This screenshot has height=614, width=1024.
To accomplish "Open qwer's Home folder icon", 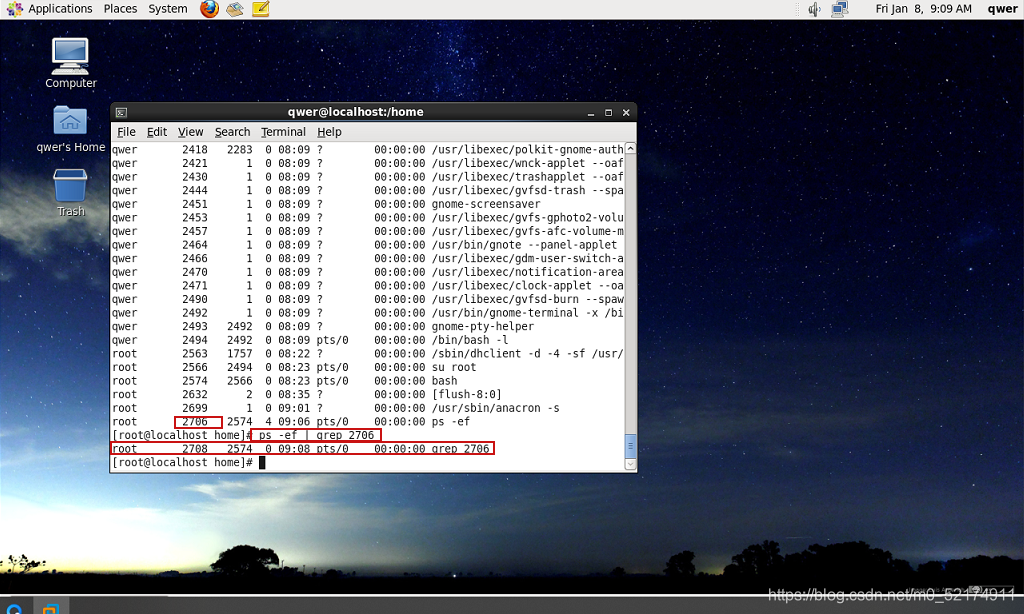I will pyautogui.click(x=71, y=129).
